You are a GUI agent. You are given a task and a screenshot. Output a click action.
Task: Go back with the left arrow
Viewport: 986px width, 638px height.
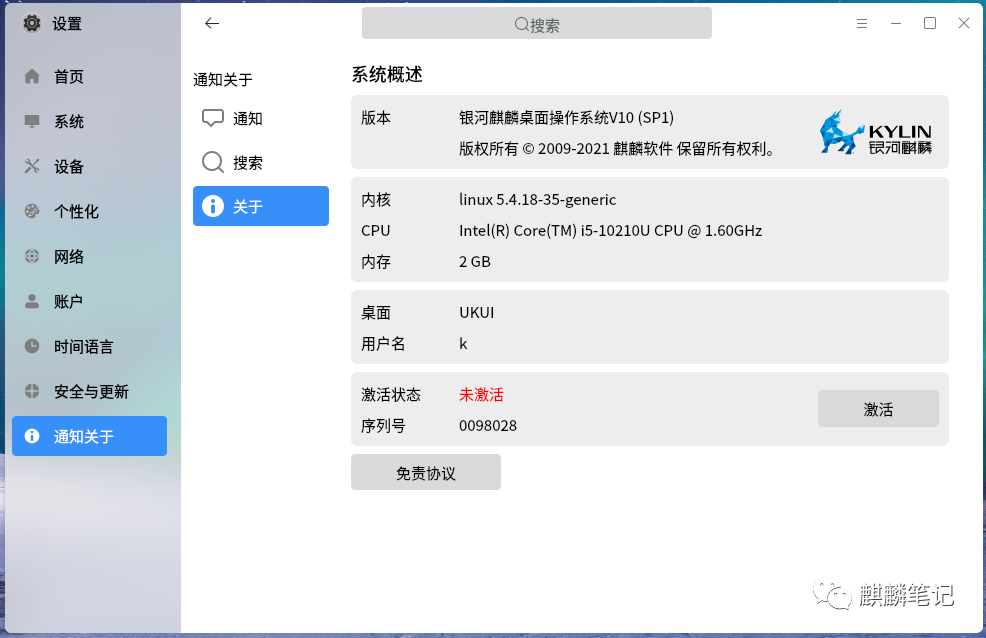click(x=212, y=23)
